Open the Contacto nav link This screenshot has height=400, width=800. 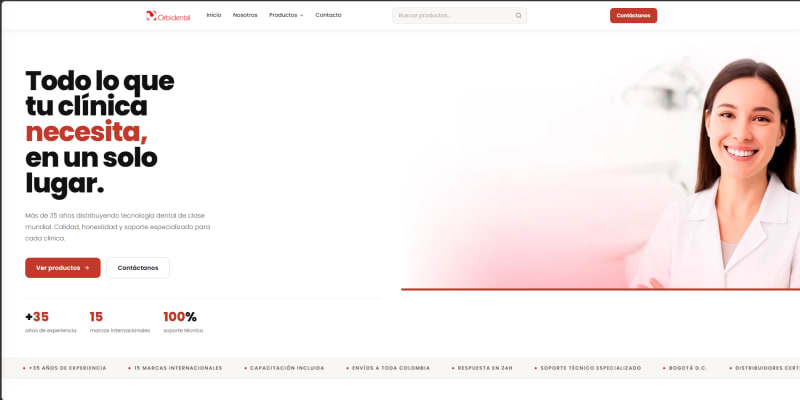click(328, 15)
